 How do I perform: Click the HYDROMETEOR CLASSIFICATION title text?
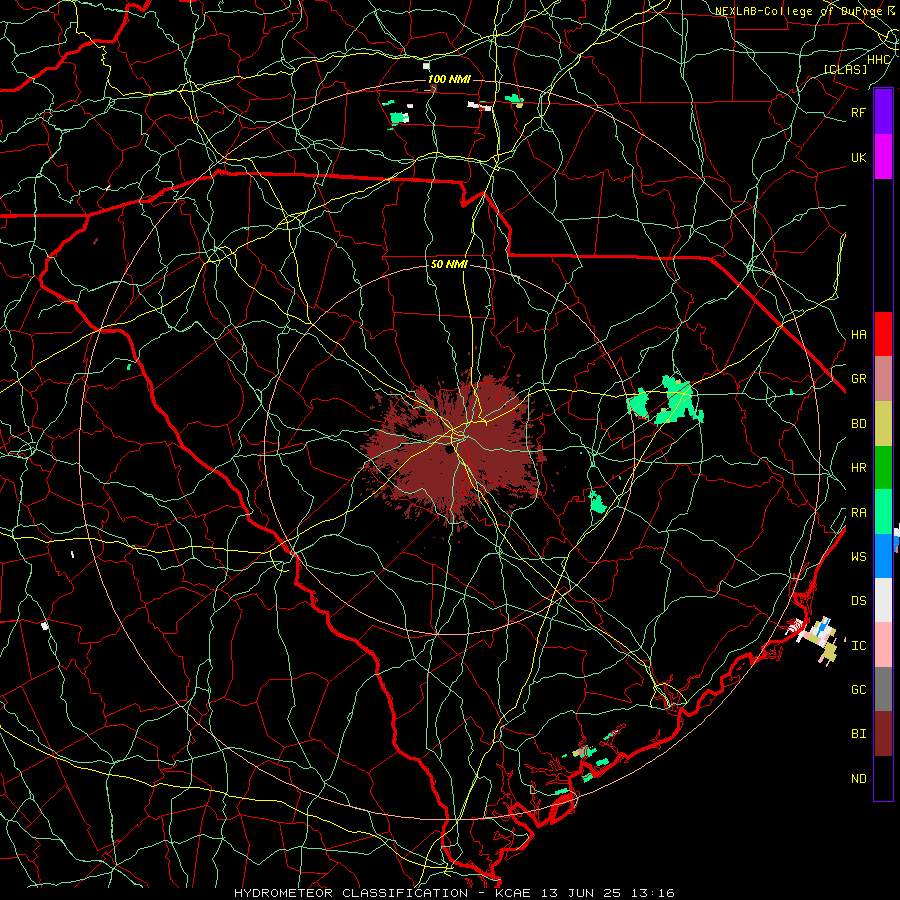351,893
